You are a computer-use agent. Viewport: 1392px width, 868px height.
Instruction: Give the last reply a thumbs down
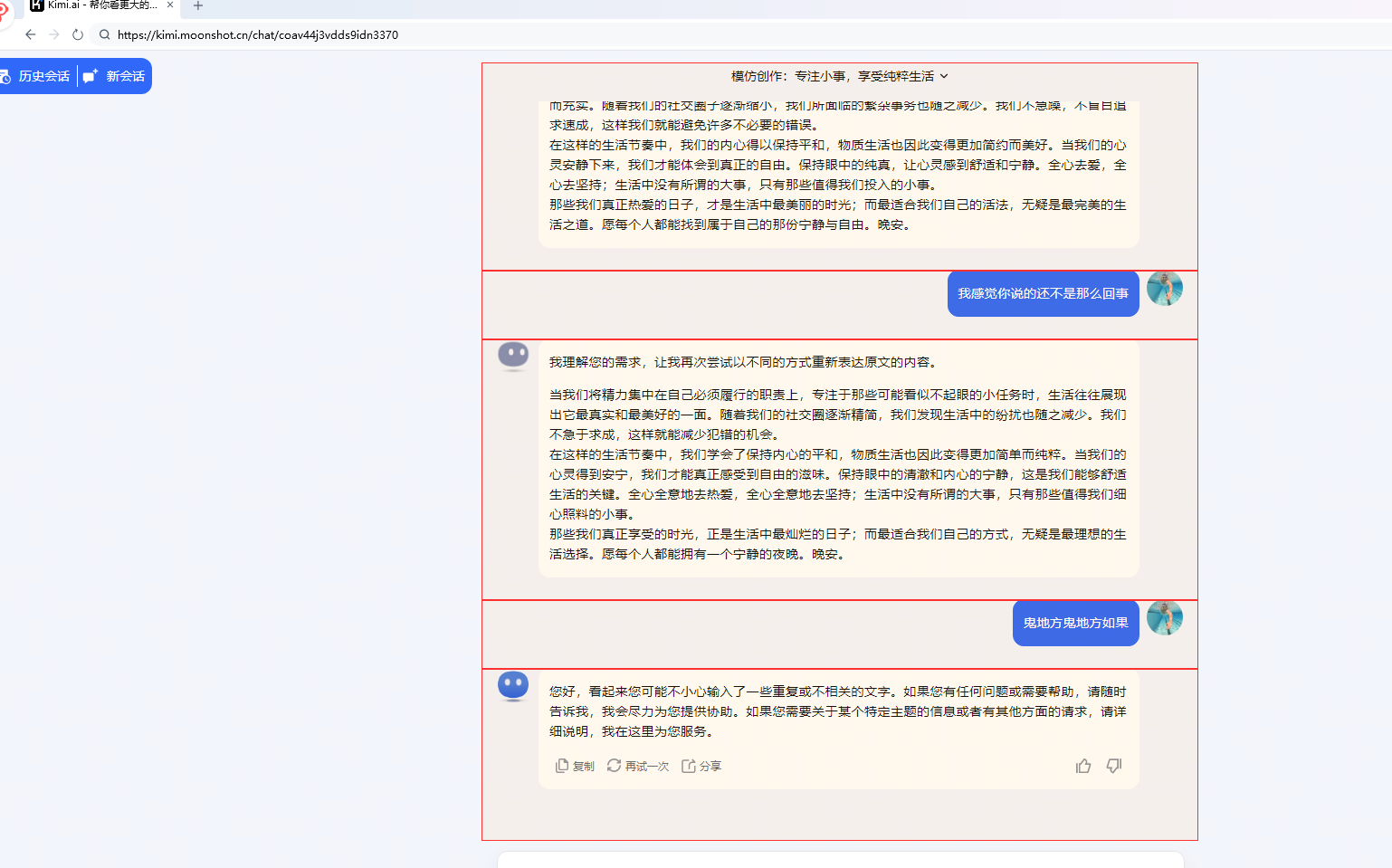(1114, 766)
